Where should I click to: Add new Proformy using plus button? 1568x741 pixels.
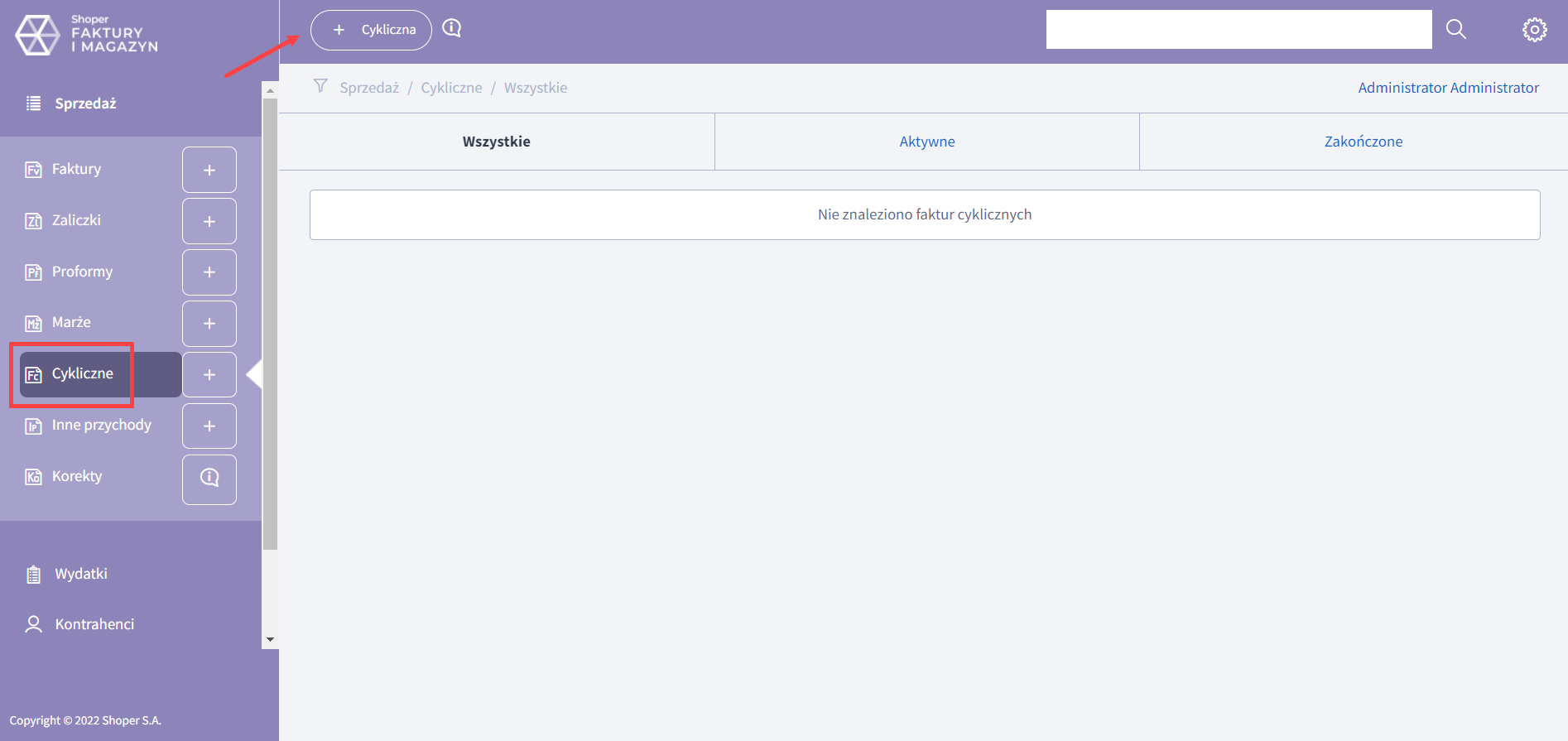point(209,272)
